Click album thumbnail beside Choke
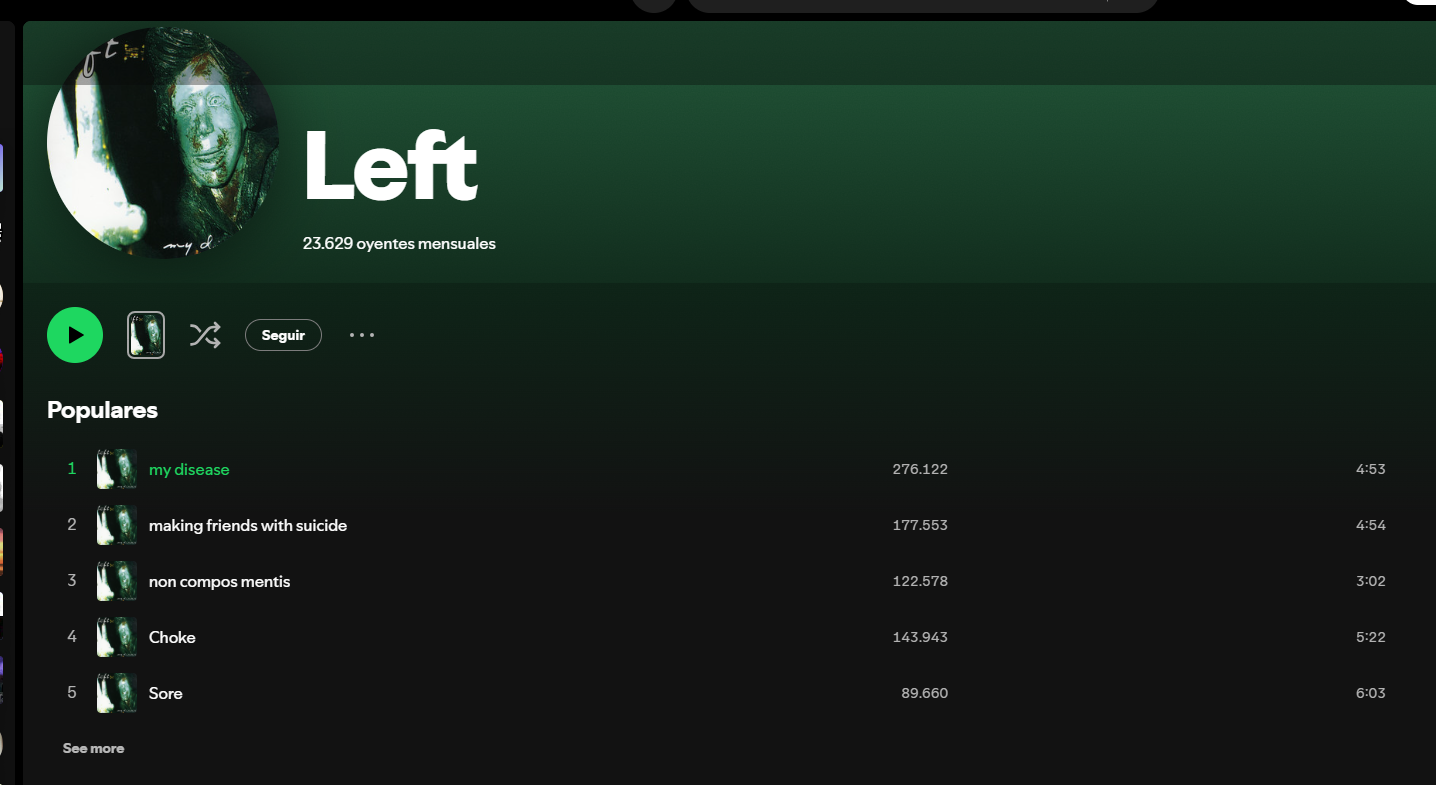1436x785 pixels. (x=117, y=637)
